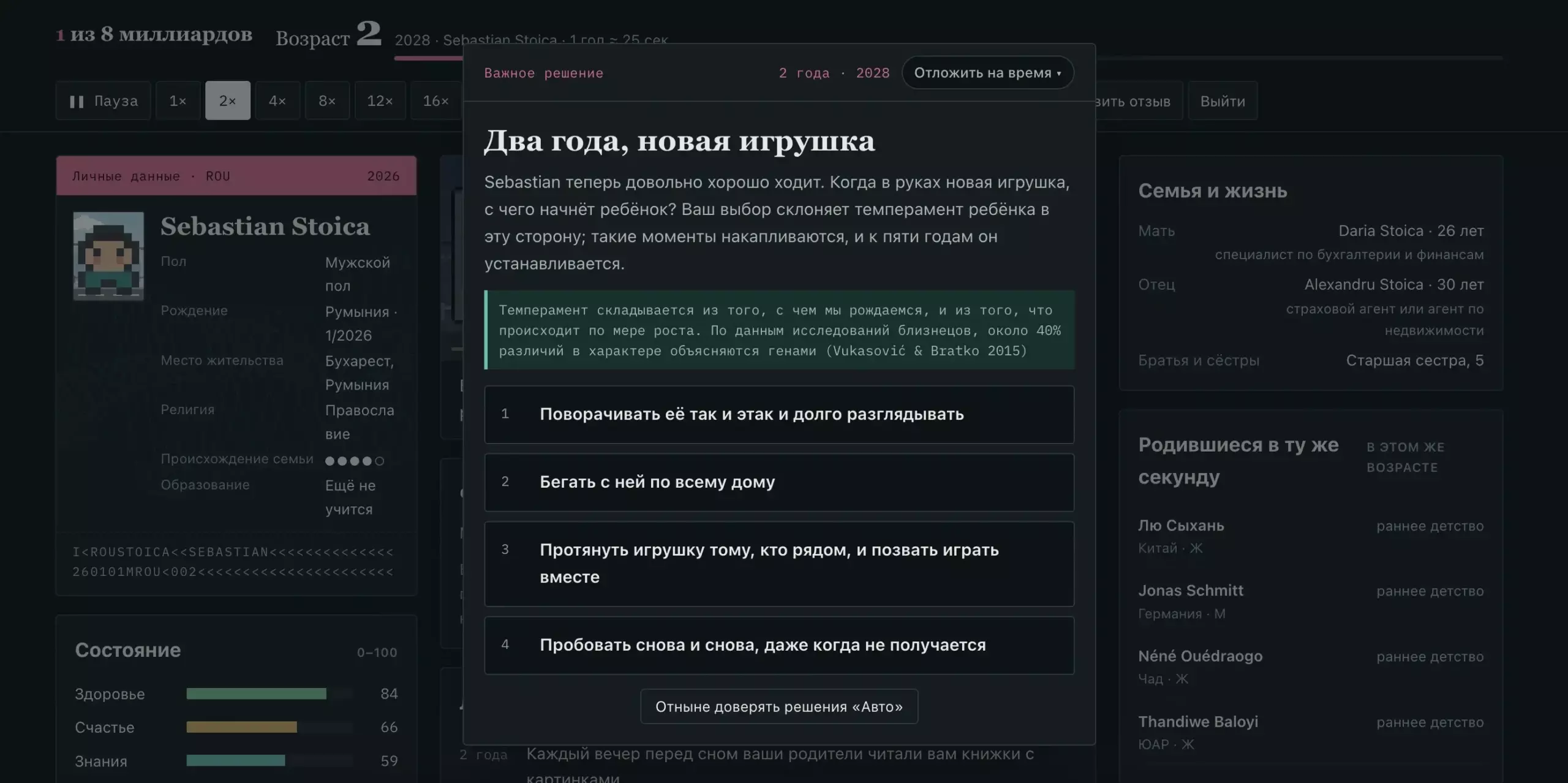Pick the 16× speed button
This screenshot has width=1568, height=783.
pyautogui.click(x=435, y=100)
